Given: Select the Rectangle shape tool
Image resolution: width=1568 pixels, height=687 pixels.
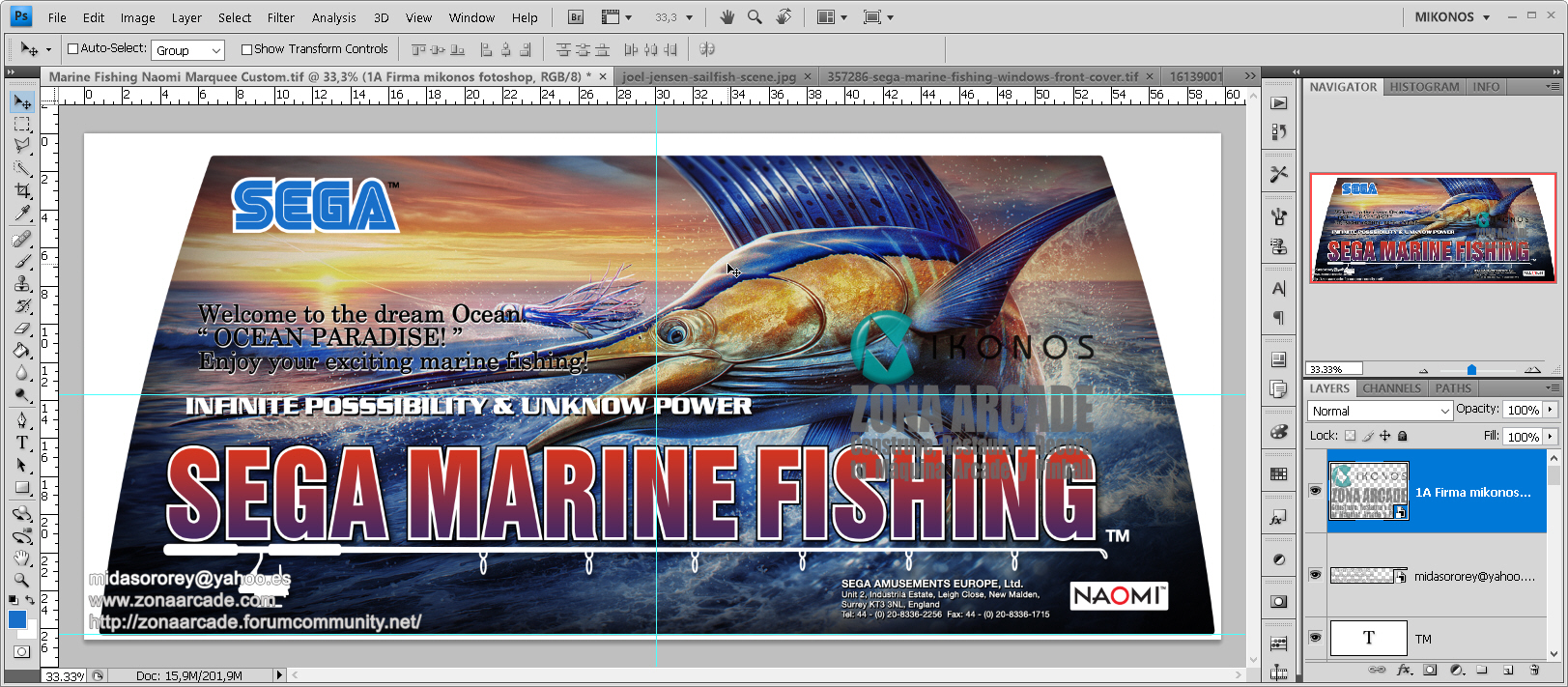Looking at the screenshot, I should [x=22, y=487].
